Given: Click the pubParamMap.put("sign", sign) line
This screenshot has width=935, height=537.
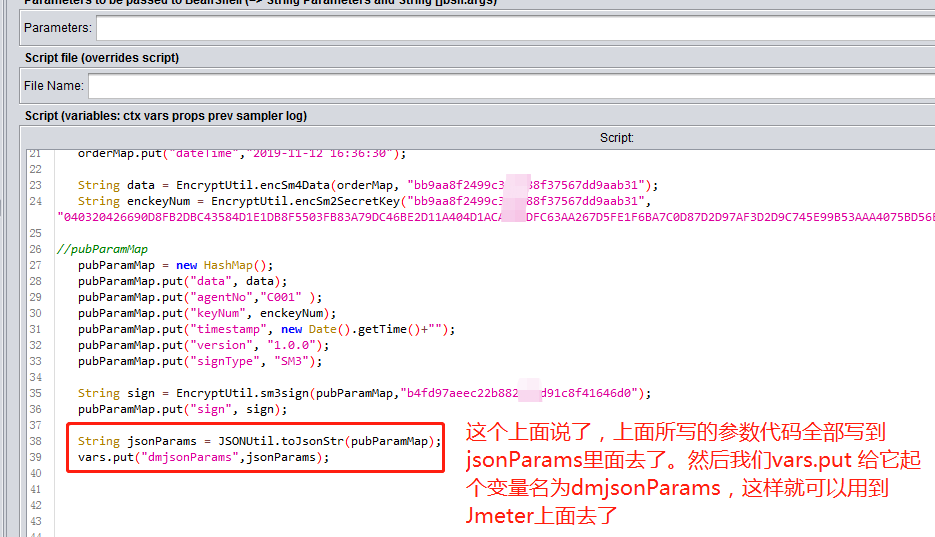Looking at the screenshot, I should [x=182, y=409].
